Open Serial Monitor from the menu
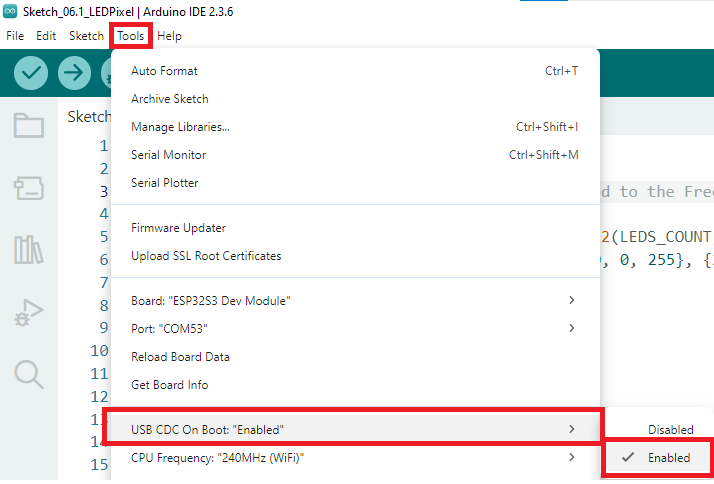Image resolution: width=714 pixels, height=484 pixels. coord(169,155)
